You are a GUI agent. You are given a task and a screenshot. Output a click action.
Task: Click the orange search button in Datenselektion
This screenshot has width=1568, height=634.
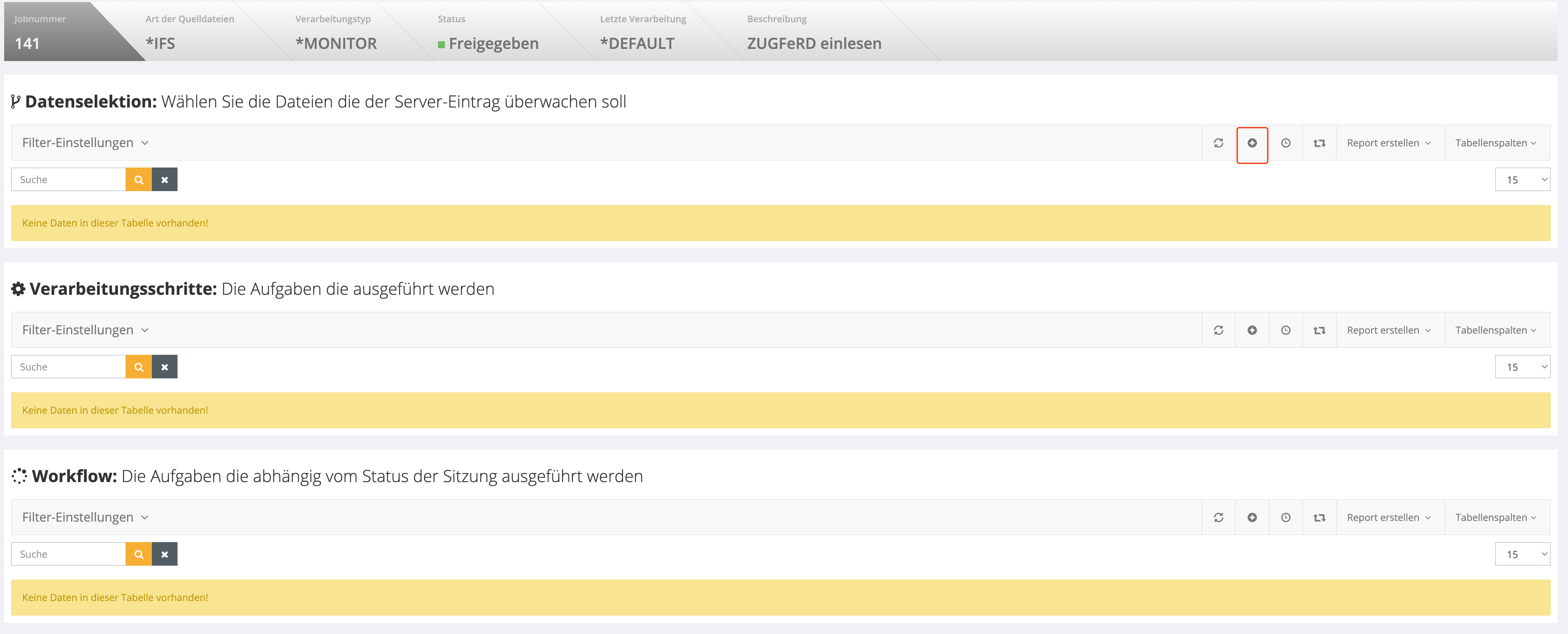(138, 180)
